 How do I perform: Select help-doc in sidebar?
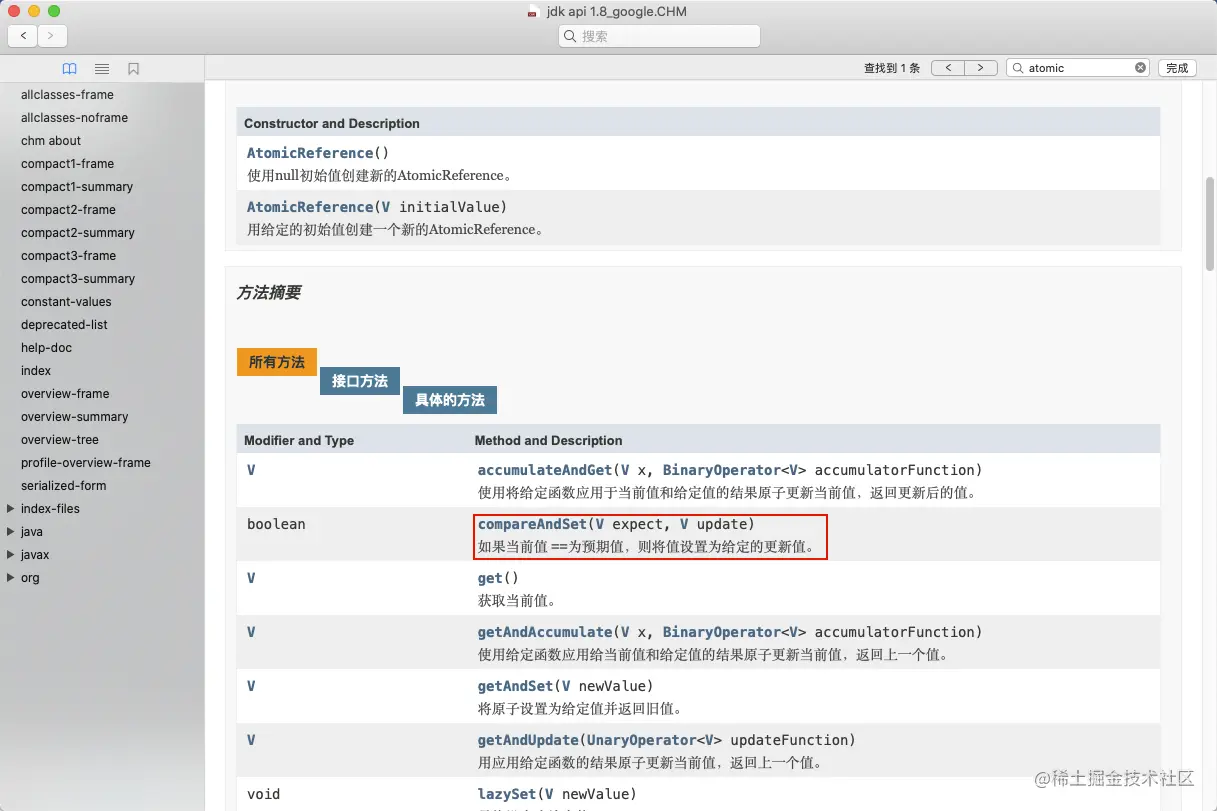point(46,348)
